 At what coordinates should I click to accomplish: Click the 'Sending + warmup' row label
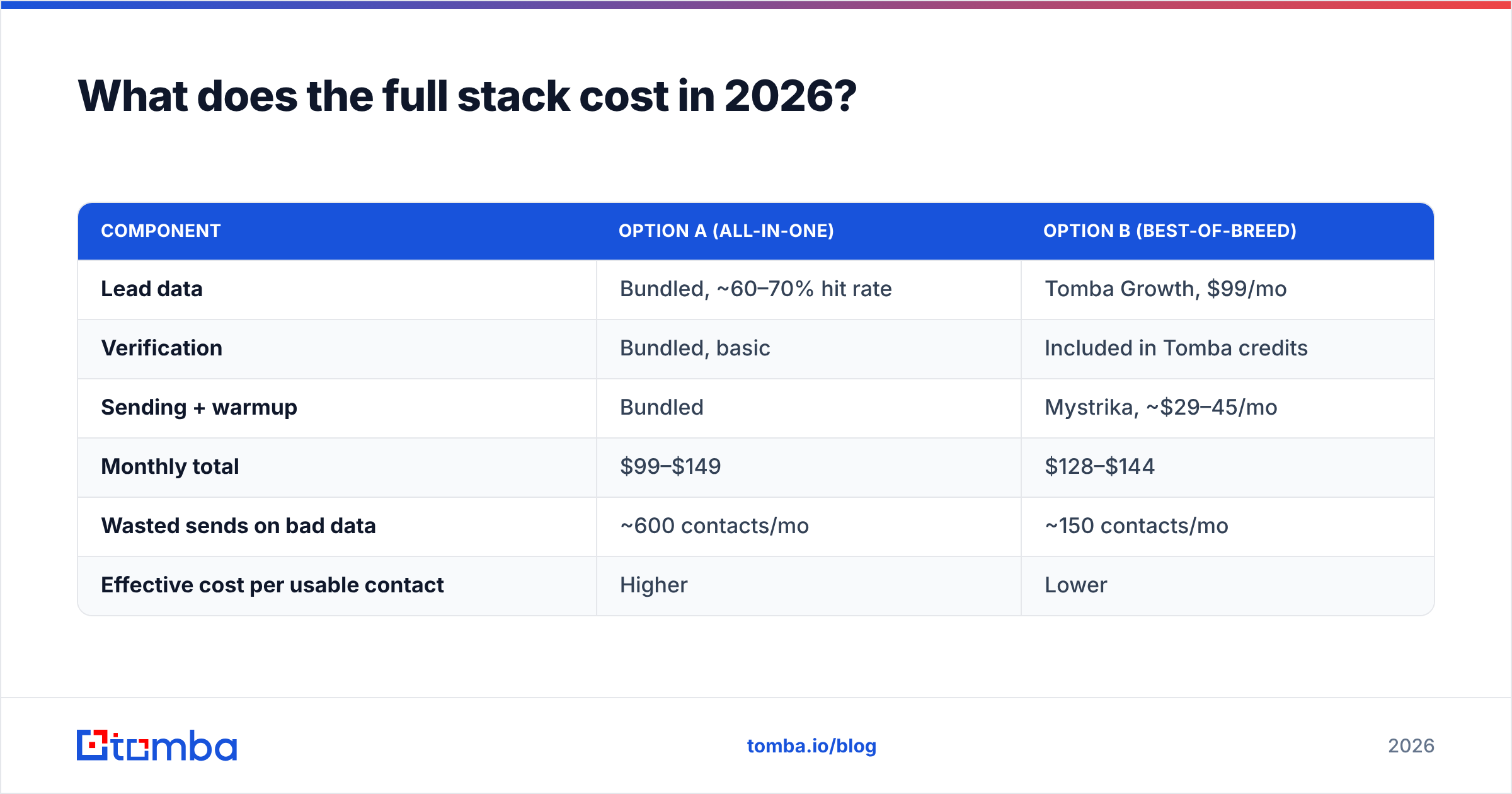coord(199,407)
